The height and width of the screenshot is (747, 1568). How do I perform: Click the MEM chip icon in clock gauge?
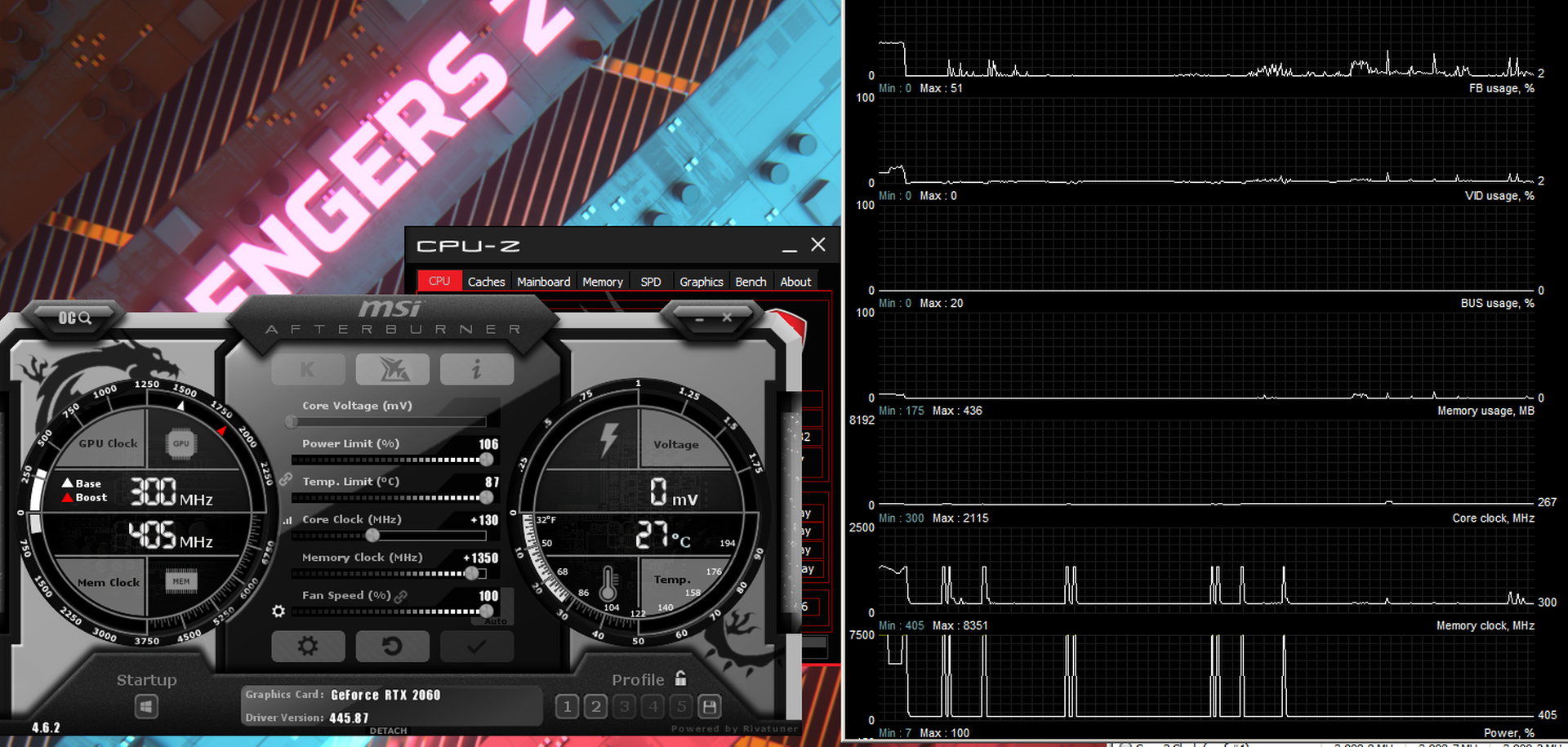(x=180, y=582)
